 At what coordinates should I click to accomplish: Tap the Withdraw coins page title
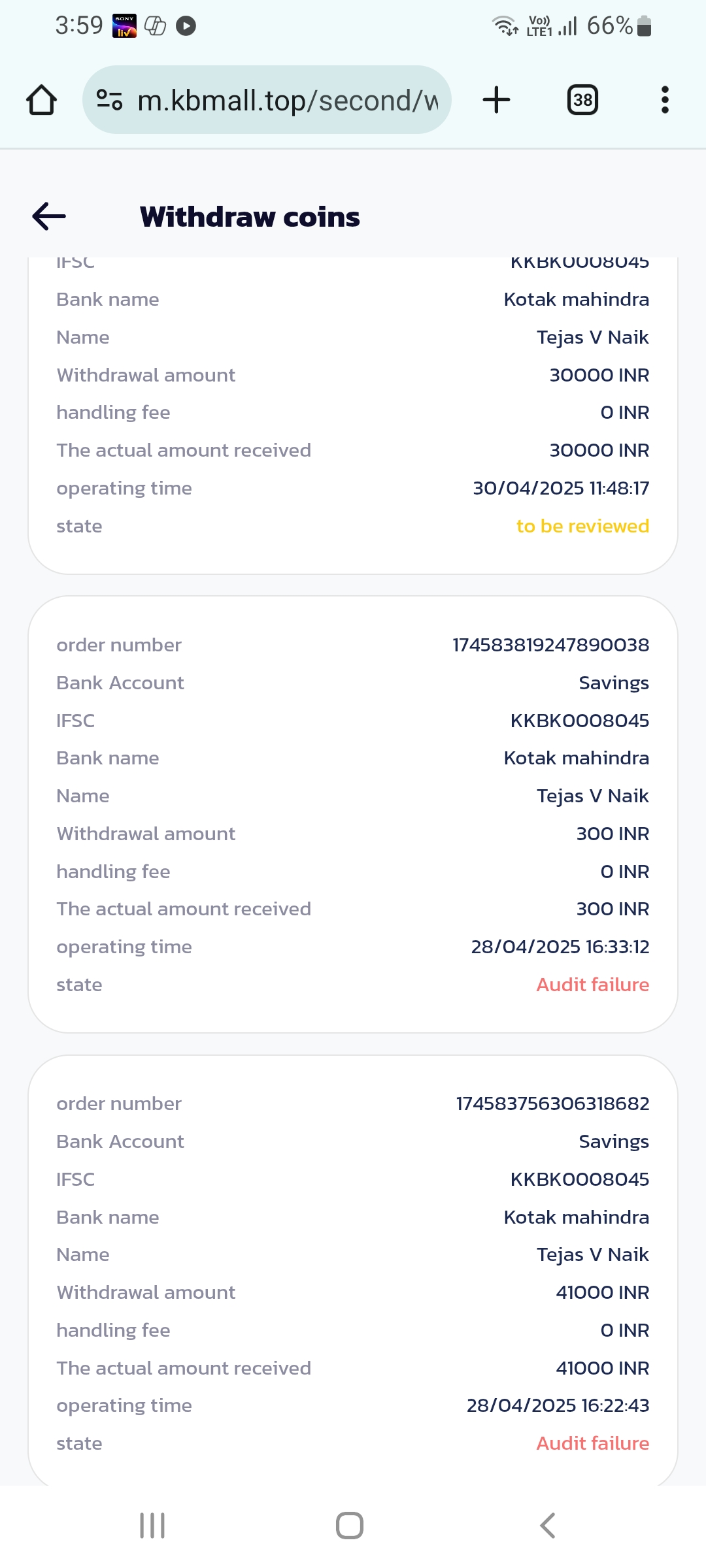(250, 217)
